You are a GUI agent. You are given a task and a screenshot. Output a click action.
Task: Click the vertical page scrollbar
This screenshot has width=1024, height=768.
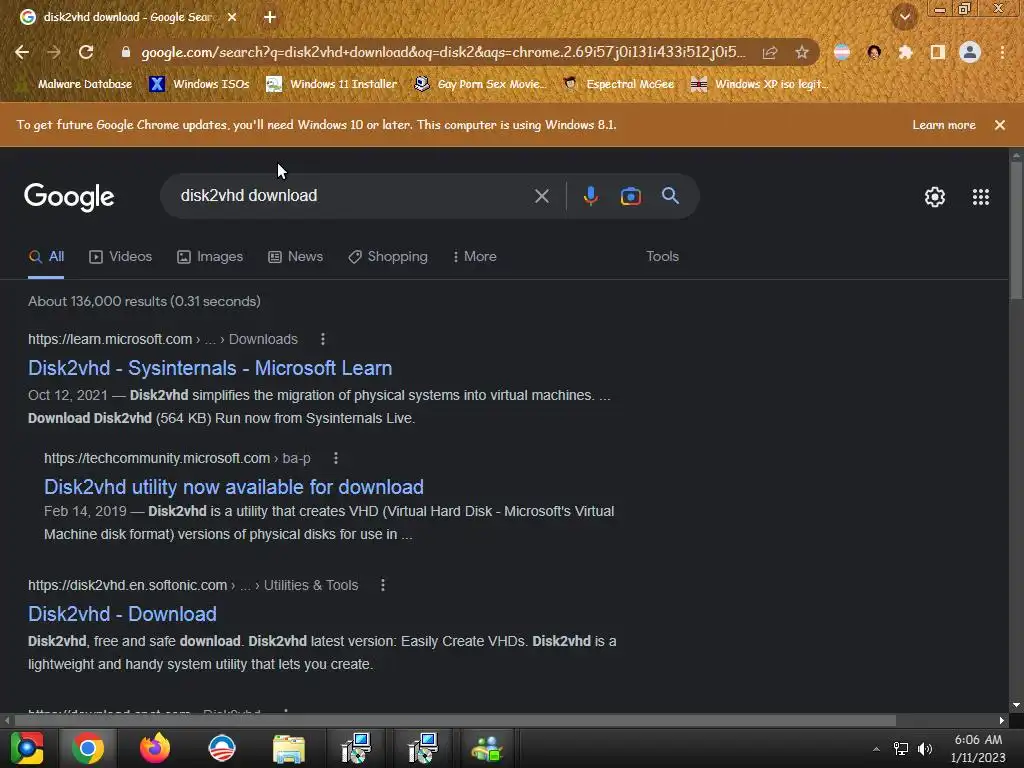point(1016,229)
